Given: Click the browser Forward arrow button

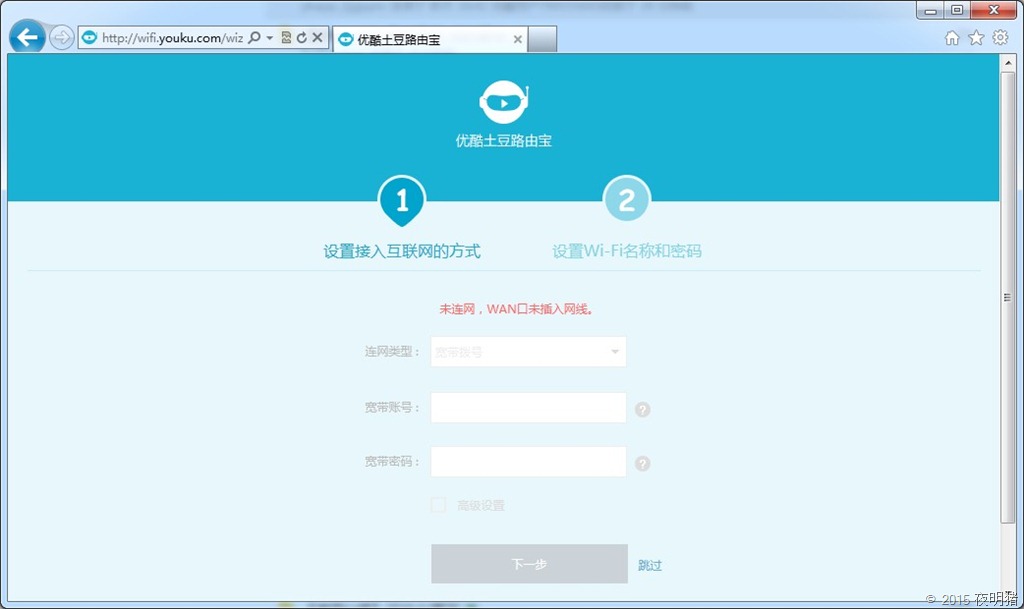Looking at the screenshot, I should (x=62, y=38).
